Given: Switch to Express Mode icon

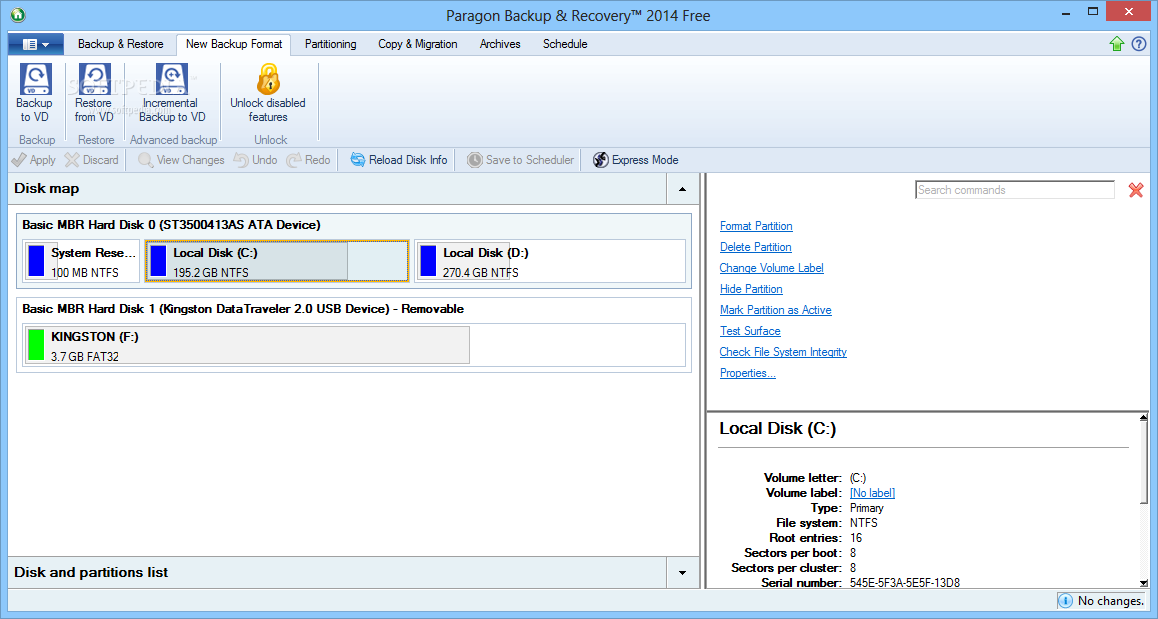Looking at the screenshot, I should tap(600, 160).
